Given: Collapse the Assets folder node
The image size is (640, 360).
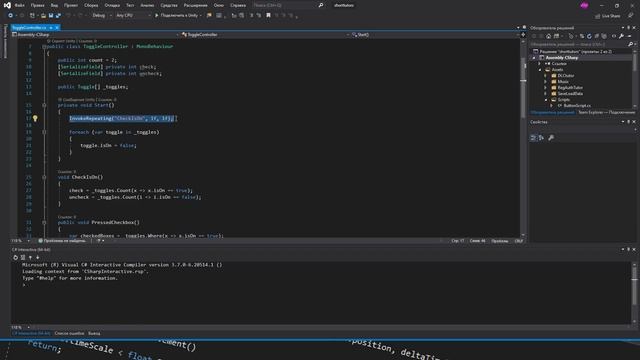Looking at the screenshot, I should [540, 70].
